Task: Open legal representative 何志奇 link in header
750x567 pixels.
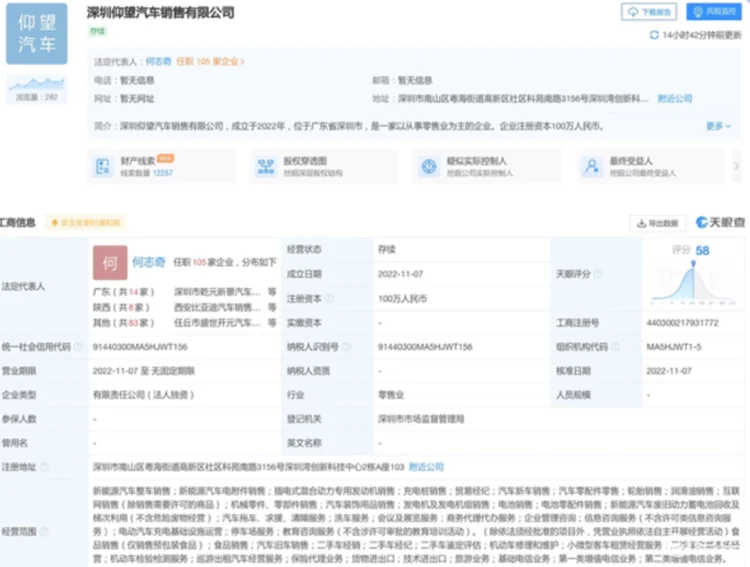Action: coord(158,62)
